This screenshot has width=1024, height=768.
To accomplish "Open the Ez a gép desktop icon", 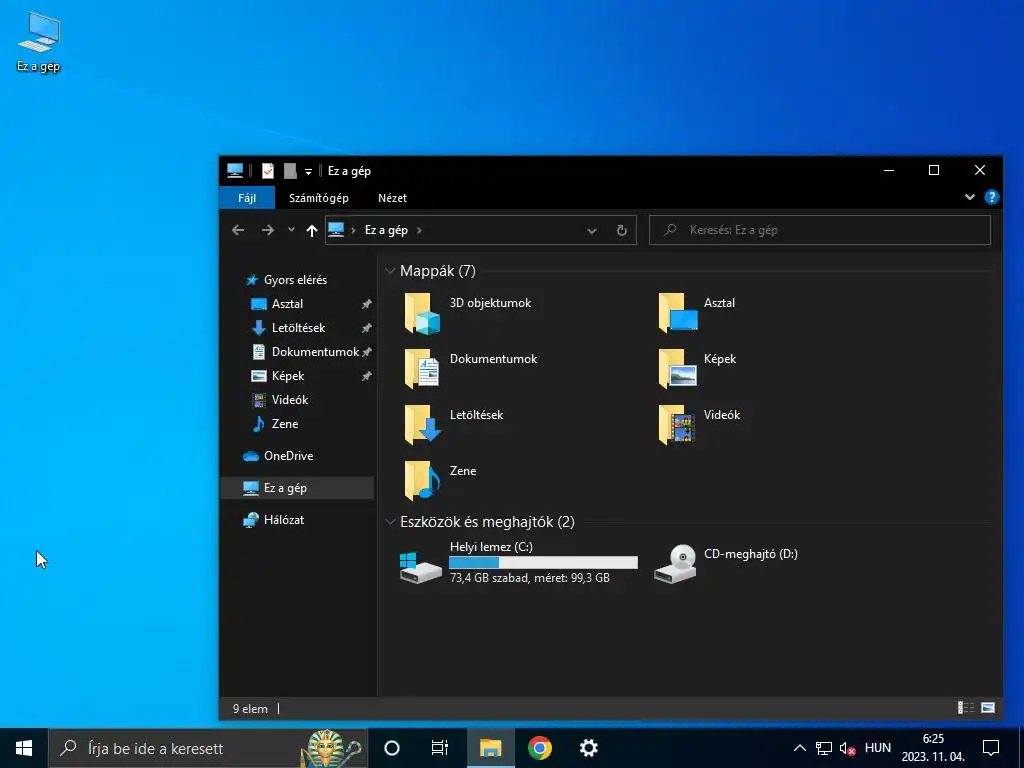I will pyautogui.click(x=39, y=42).
